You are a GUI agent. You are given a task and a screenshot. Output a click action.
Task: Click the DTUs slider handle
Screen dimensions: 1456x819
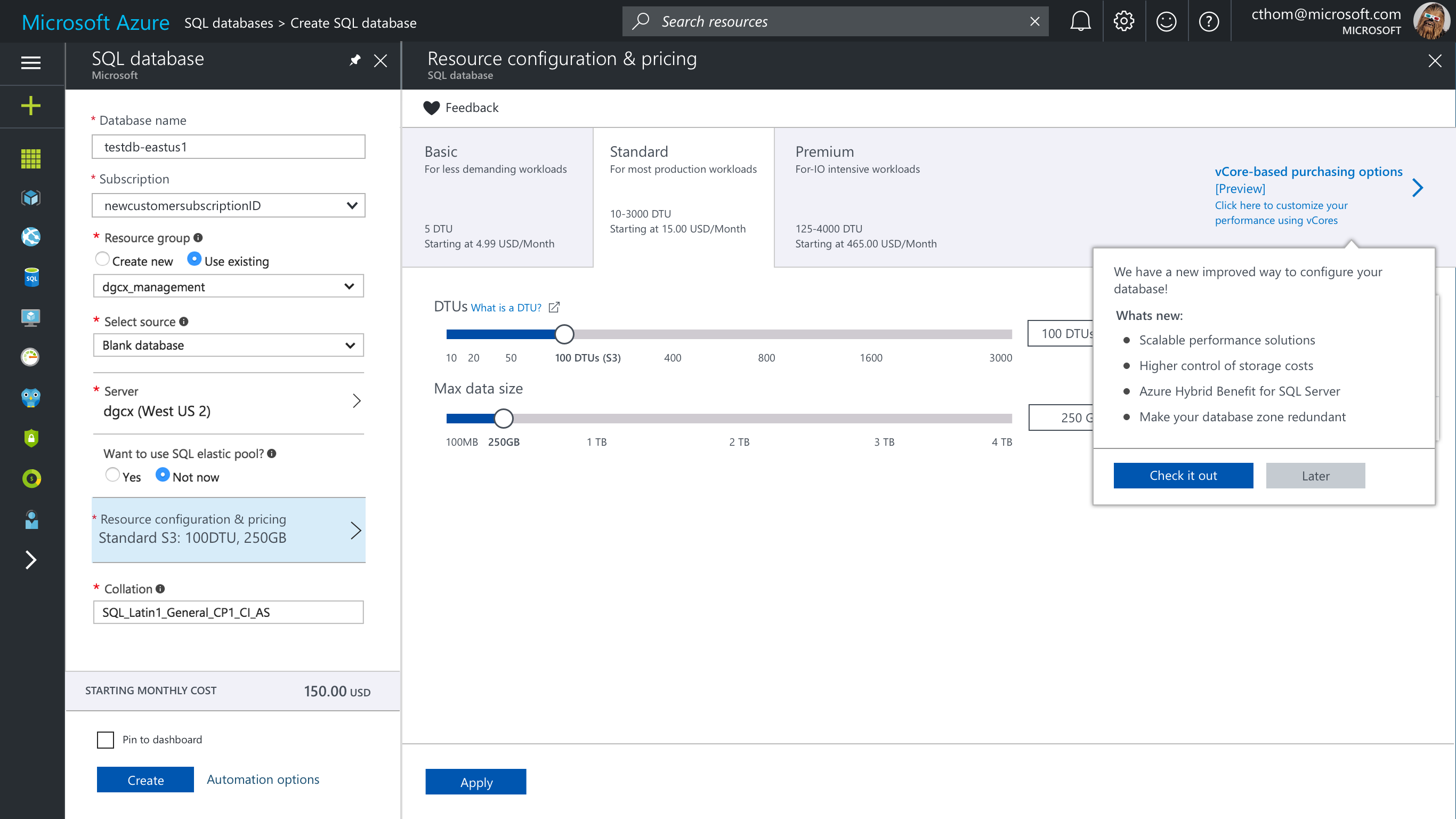564,334
